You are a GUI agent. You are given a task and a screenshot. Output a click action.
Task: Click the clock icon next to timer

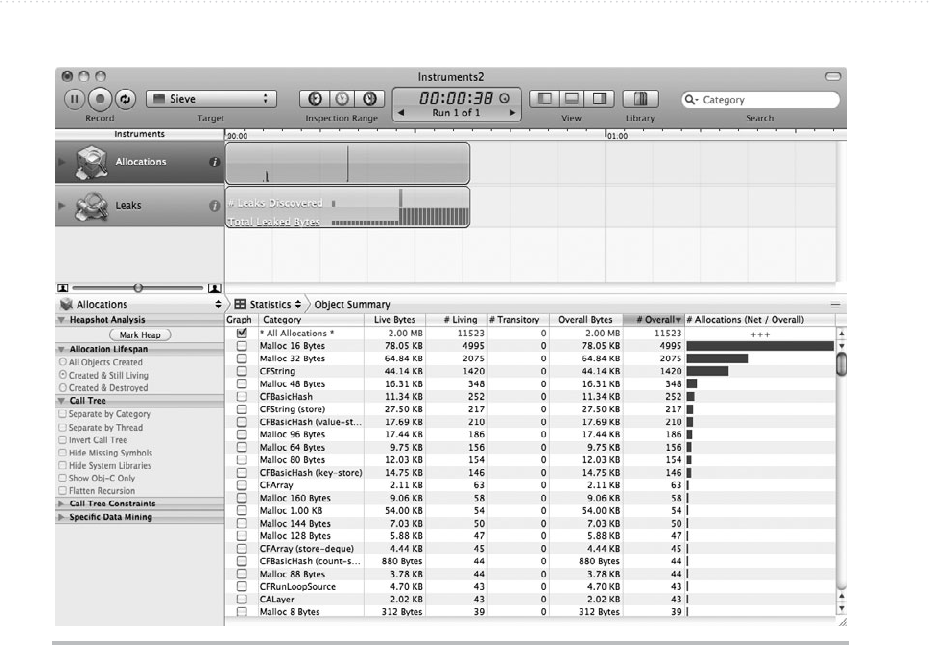(504, 98)
